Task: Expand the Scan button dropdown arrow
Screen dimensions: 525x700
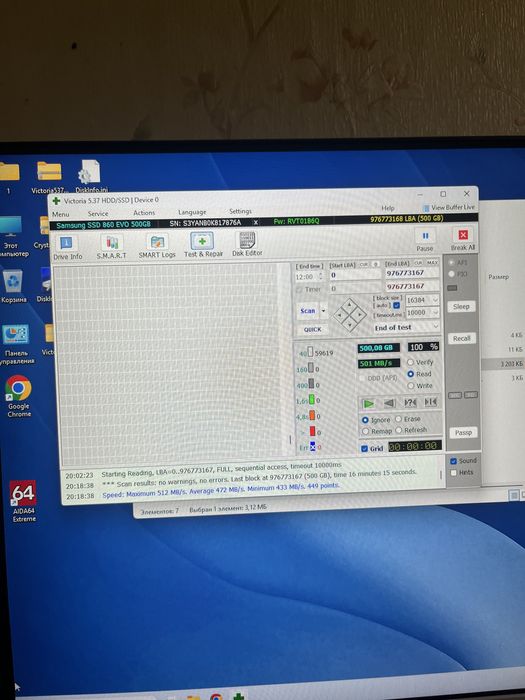Action: (324, 311)
